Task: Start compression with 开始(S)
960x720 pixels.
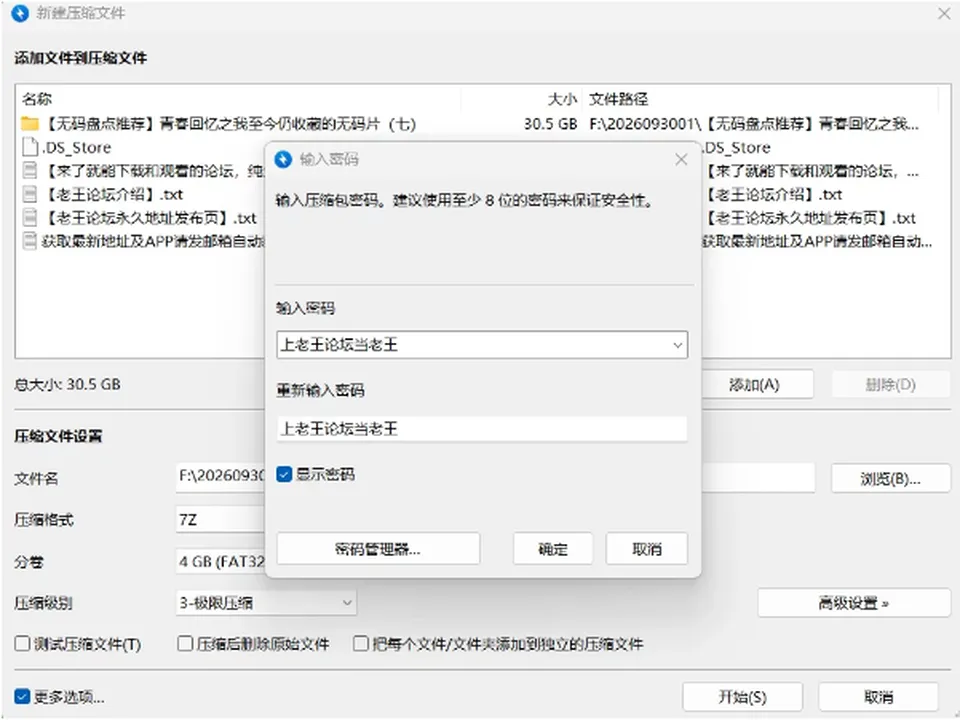Action: 742,697
